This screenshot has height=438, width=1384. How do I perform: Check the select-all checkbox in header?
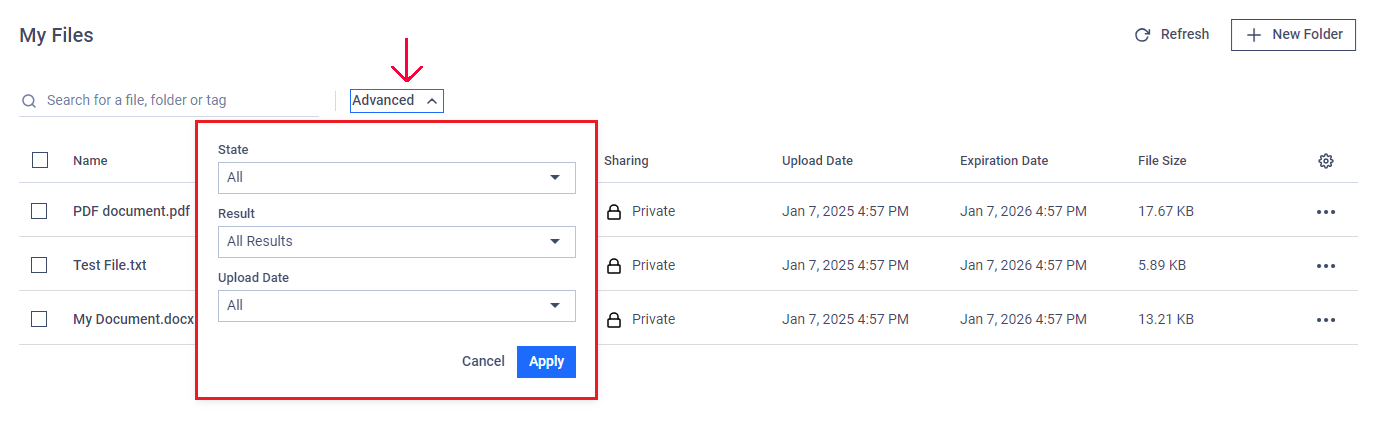coord(40,160)
